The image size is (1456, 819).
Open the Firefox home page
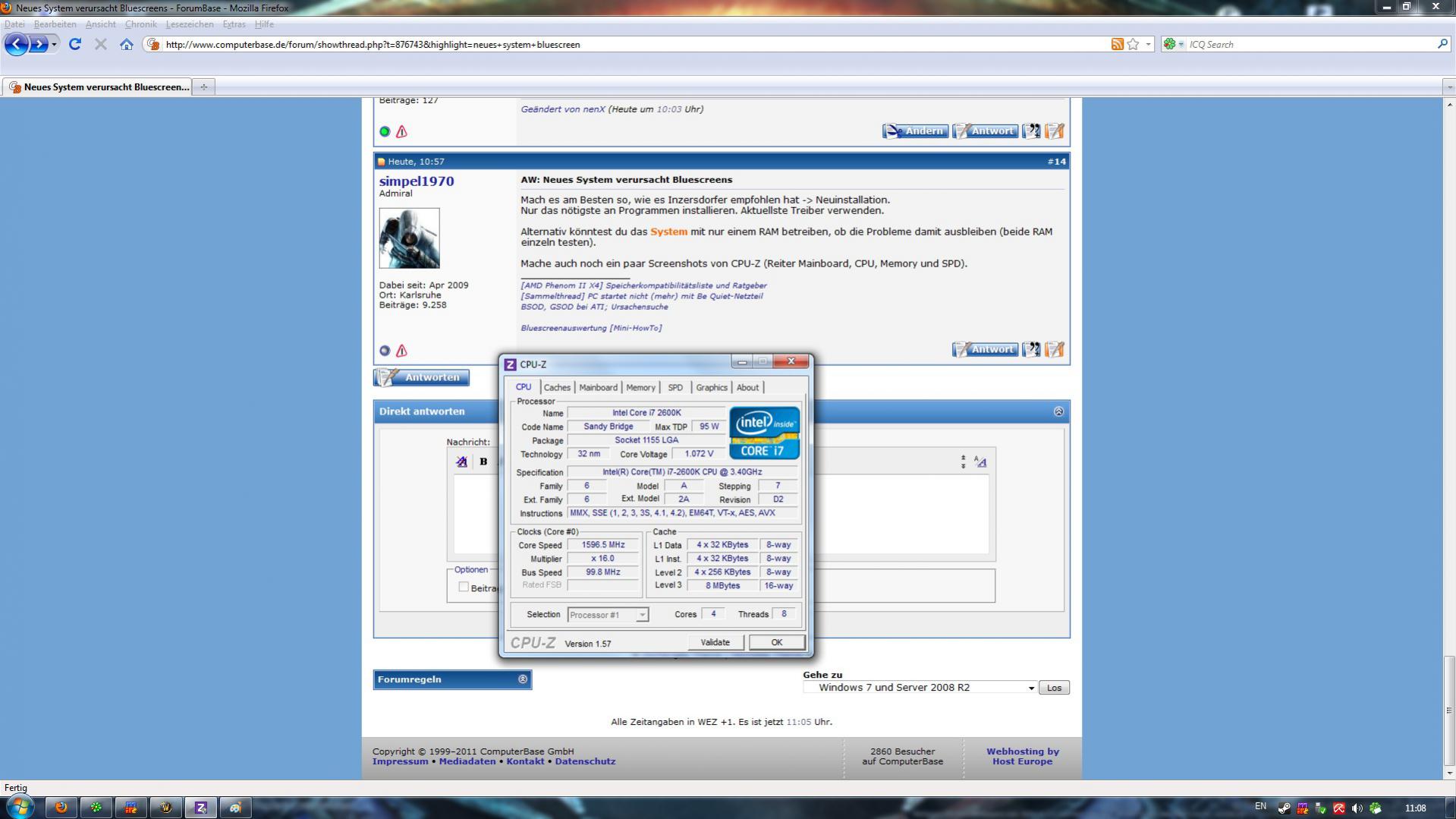[127, 44]
